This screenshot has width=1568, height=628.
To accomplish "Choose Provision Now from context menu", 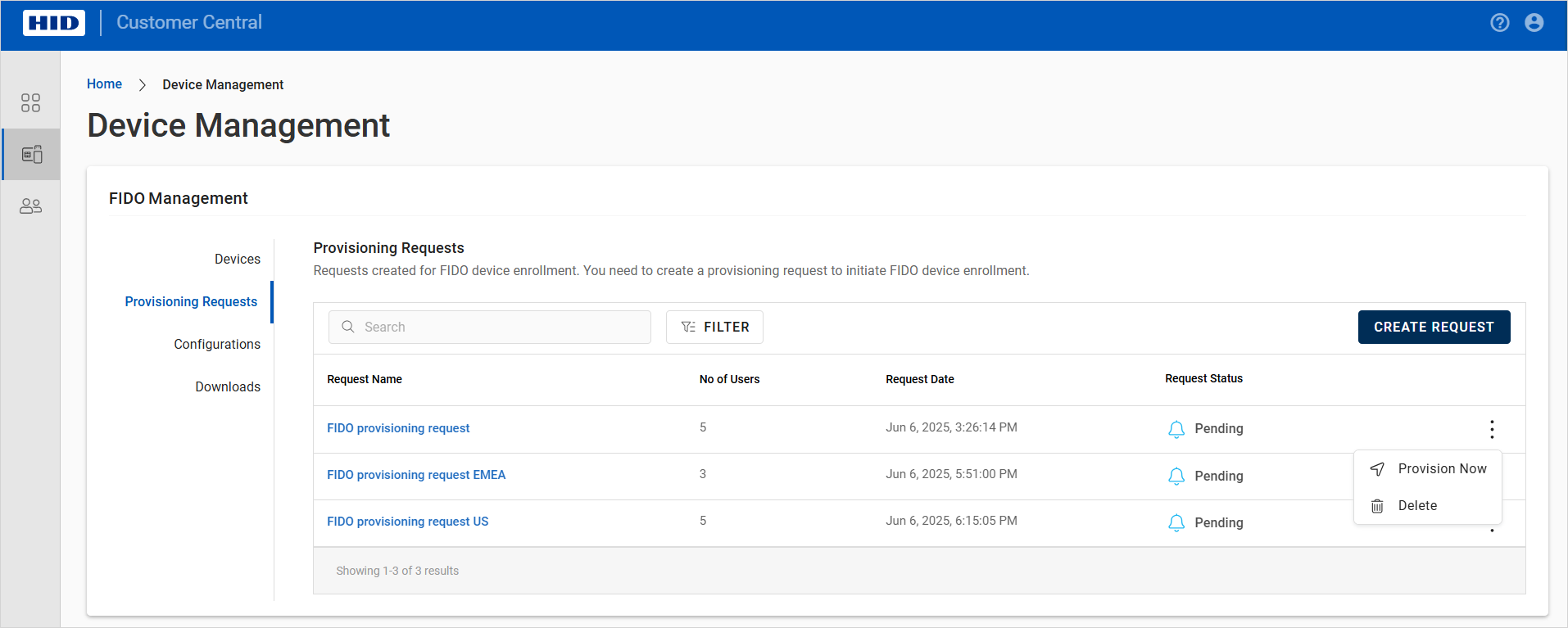I will [x=1441, y=468].
